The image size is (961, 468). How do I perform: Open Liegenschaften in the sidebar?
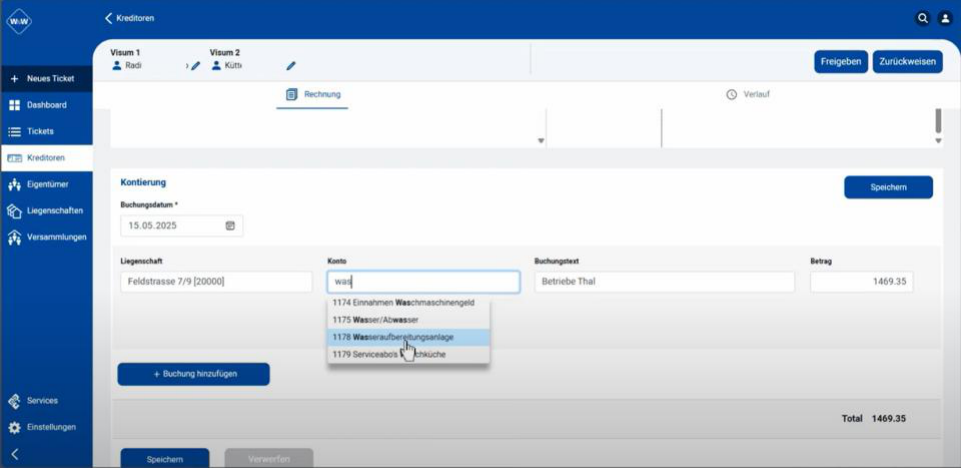click(x=47, y=211)
